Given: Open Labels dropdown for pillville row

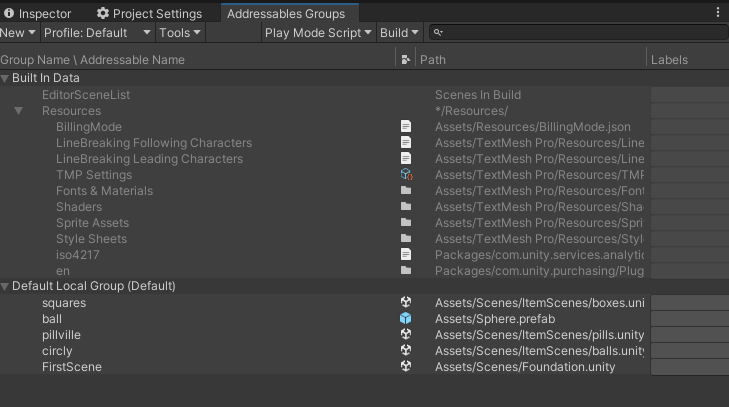Looking at the screenshot, I should pos(690,335).
